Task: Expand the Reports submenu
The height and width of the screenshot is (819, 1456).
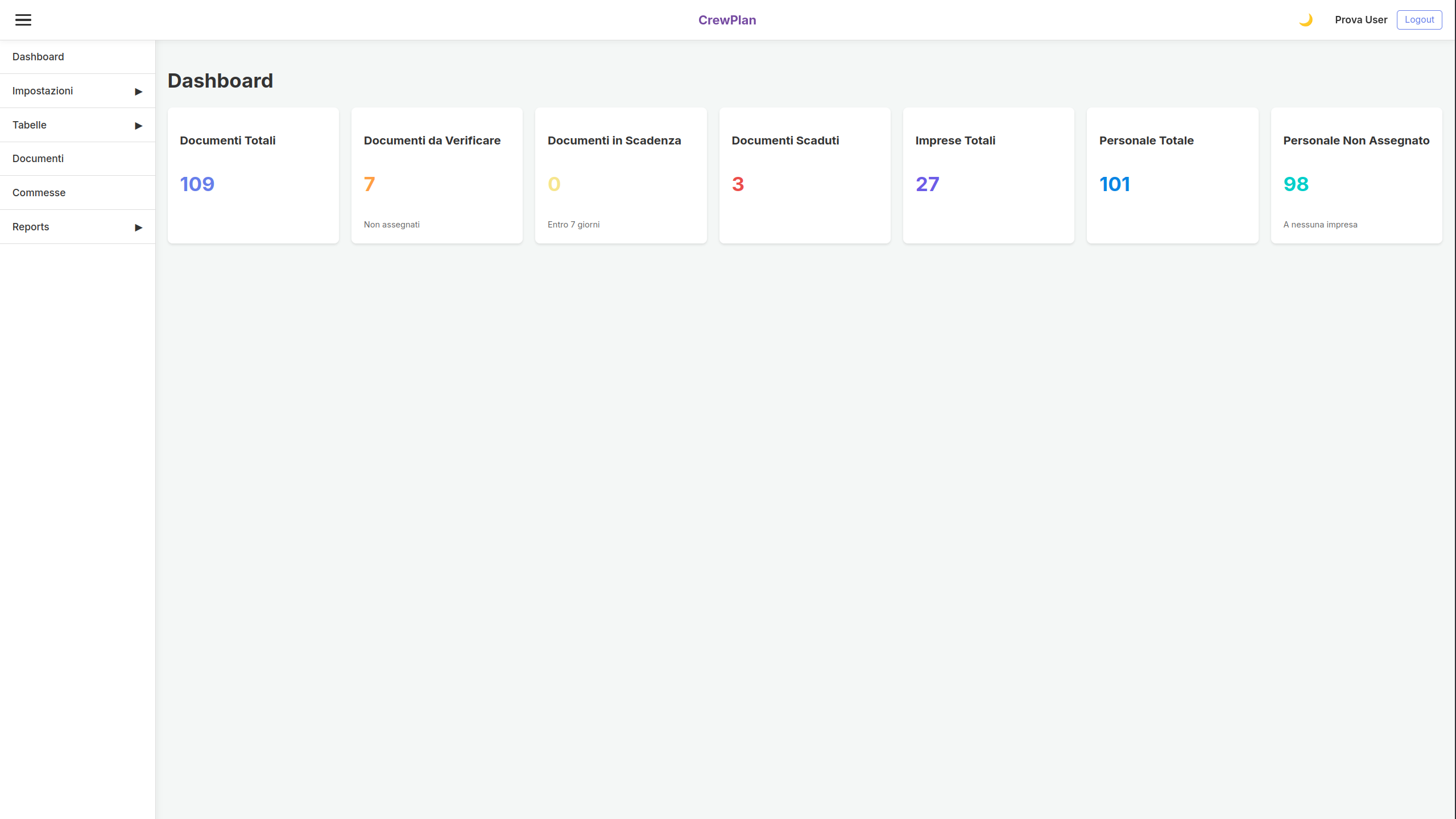Action: (x=77, y=226)
